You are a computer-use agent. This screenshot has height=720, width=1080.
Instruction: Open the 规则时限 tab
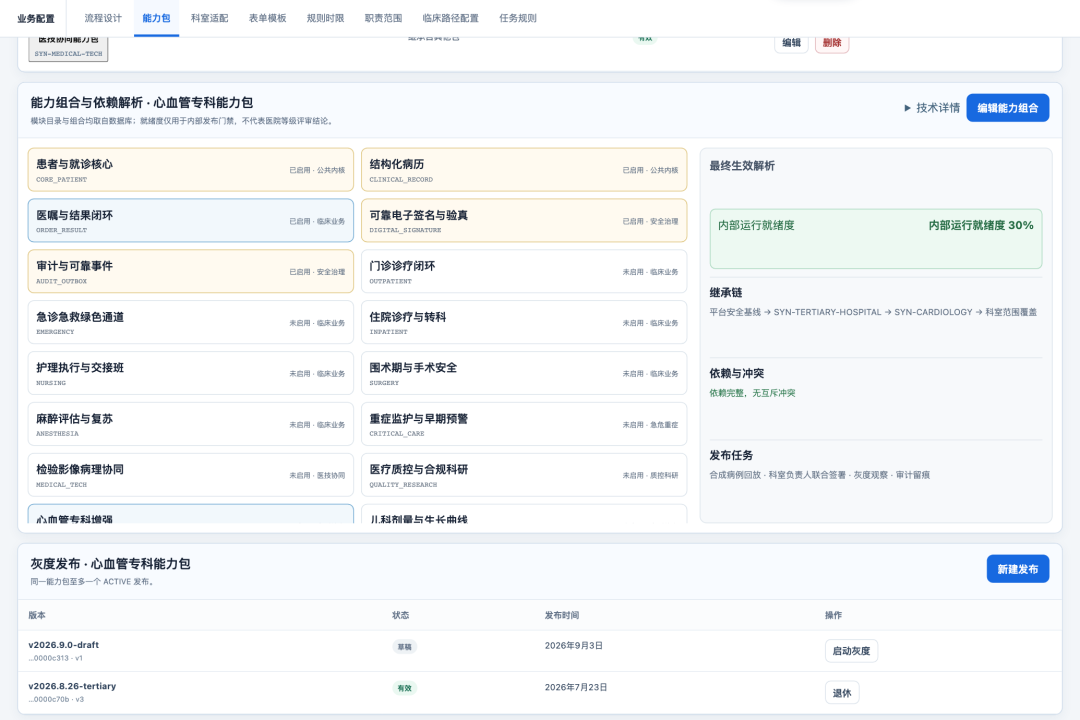pos(325,19)
